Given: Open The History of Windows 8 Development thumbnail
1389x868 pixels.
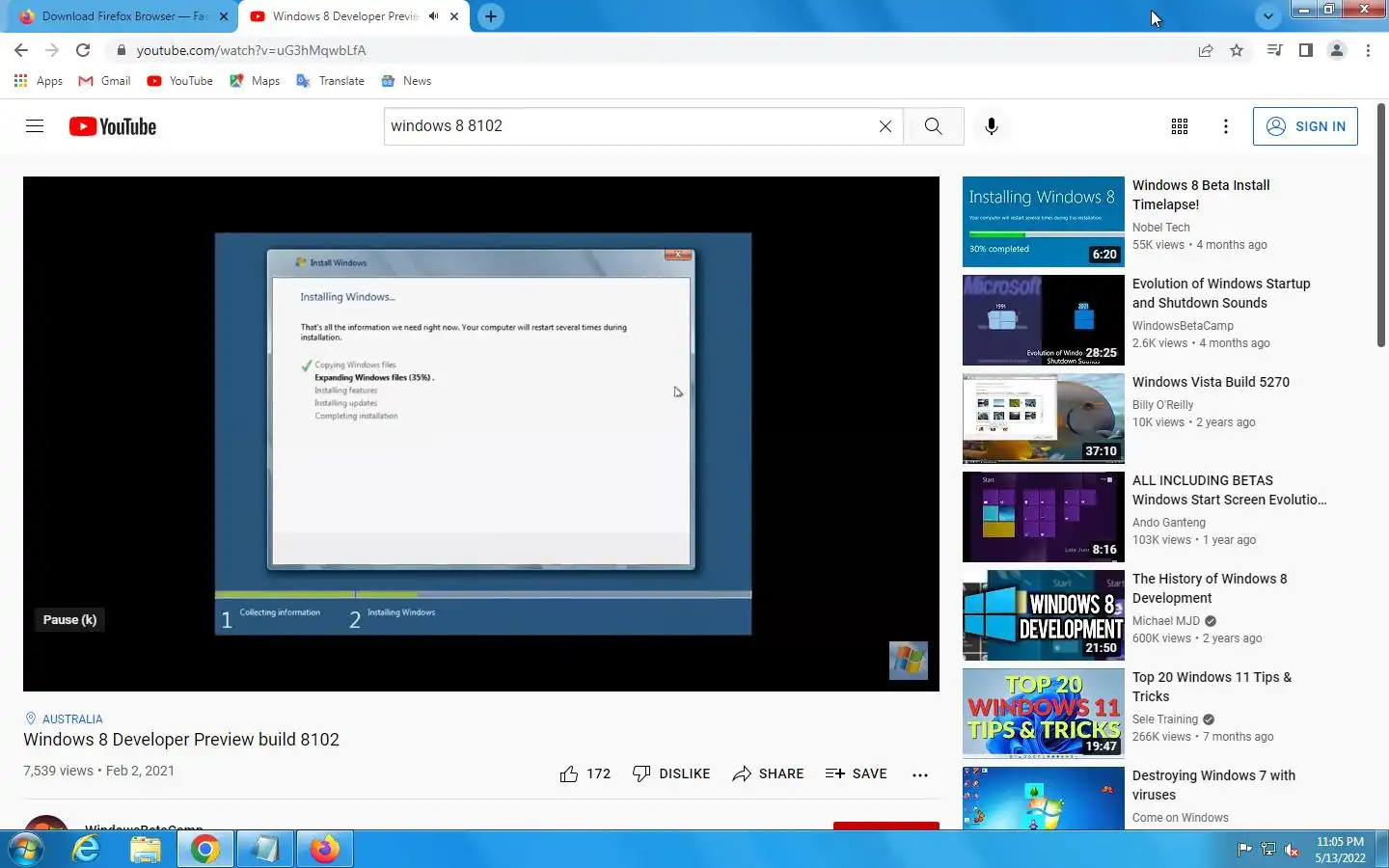Looking at the screenshot, I should coord(1044,615).
